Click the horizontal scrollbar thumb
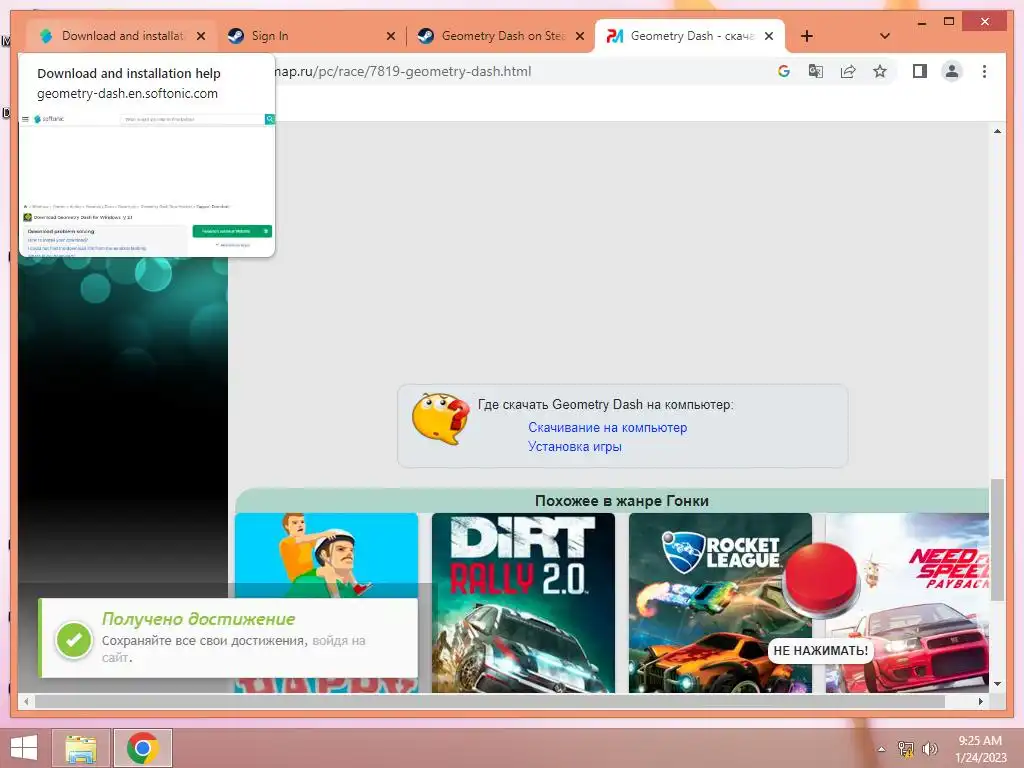Image resolution: width=1024 pixels, height=768 pixels. [x=490, y=701]
